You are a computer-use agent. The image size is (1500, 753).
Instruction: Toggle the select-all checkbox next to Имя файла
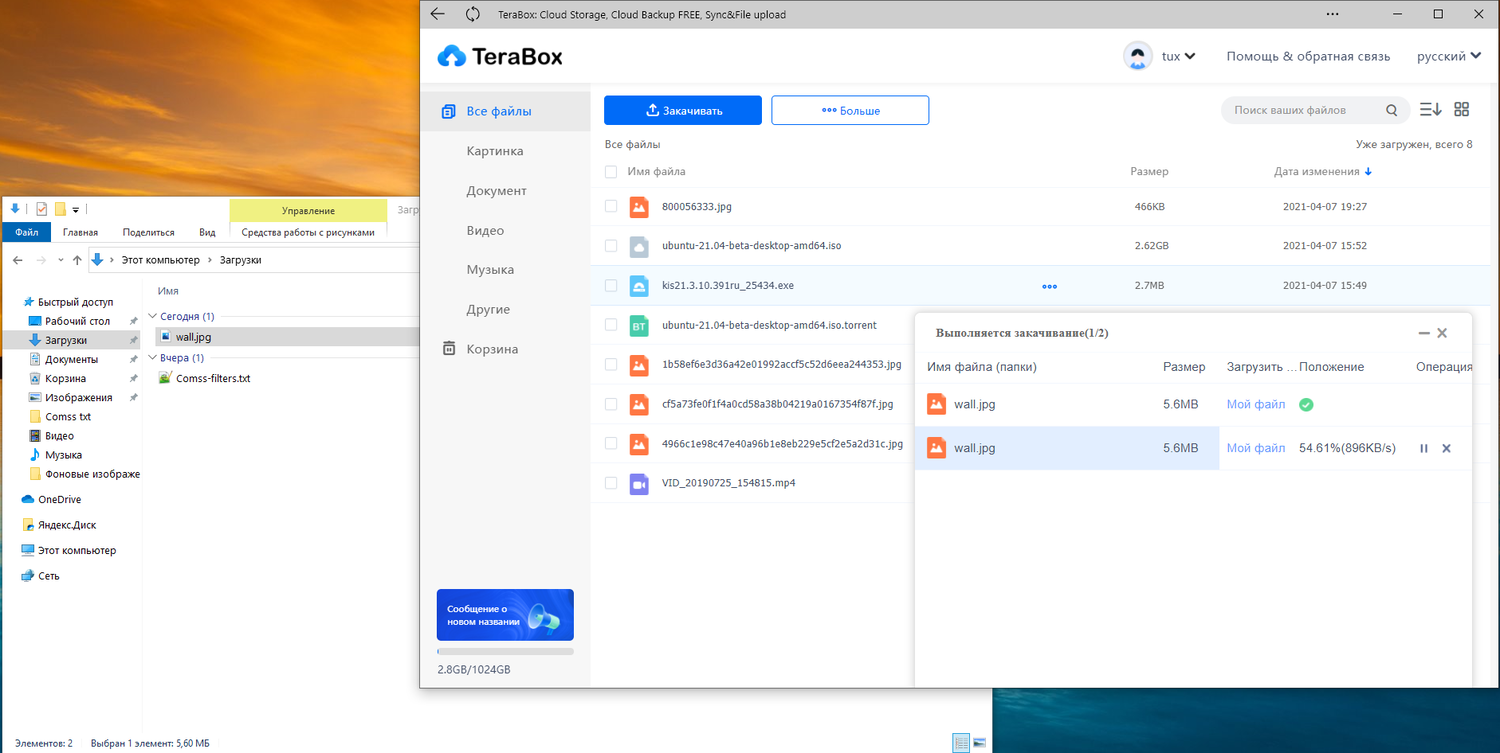(611, 172)
